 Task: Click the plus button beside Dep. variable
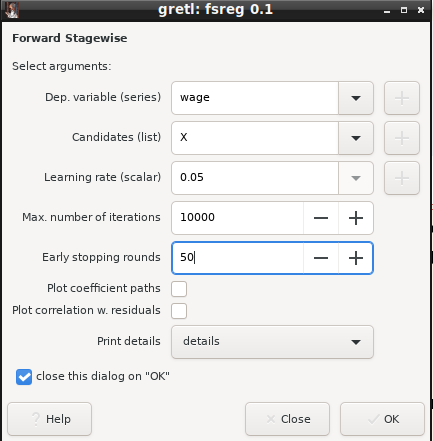402,98
